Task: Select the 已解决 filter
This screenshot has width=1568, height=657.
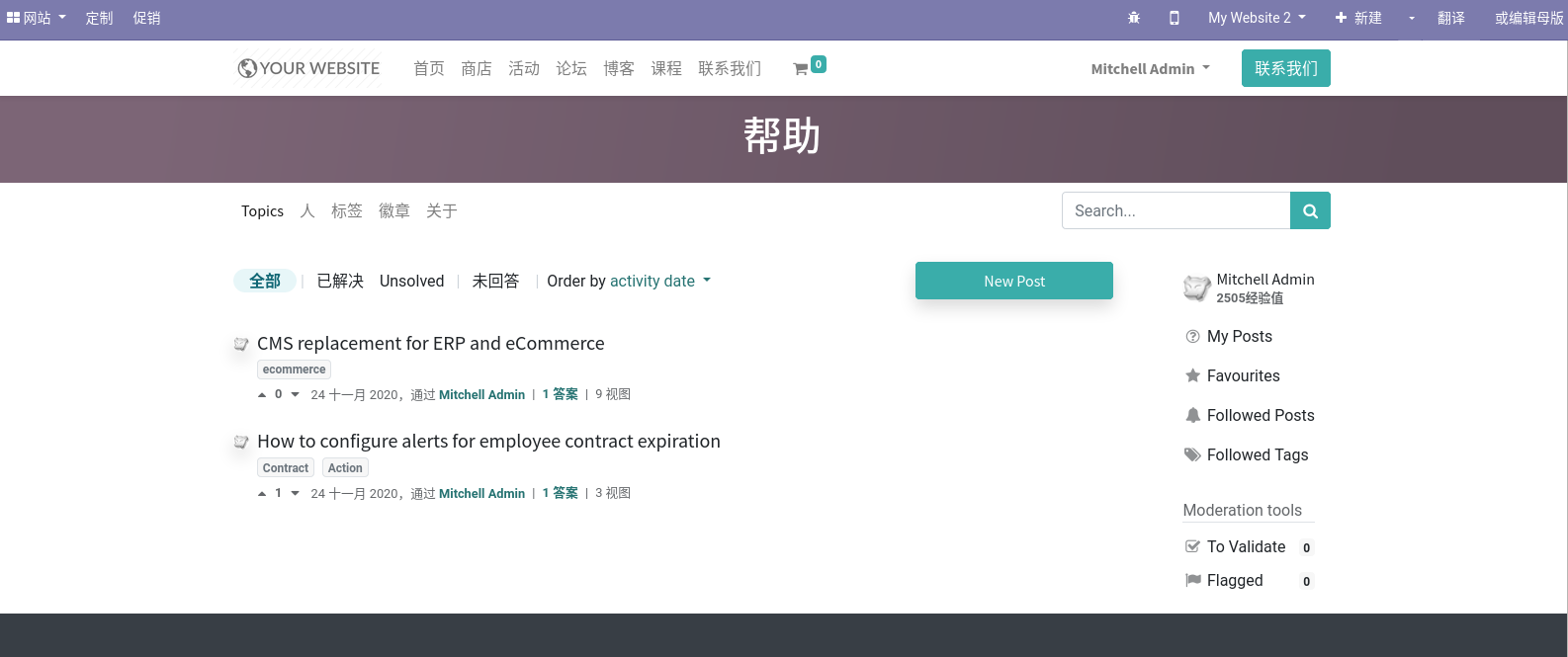Action: point(340,281)
